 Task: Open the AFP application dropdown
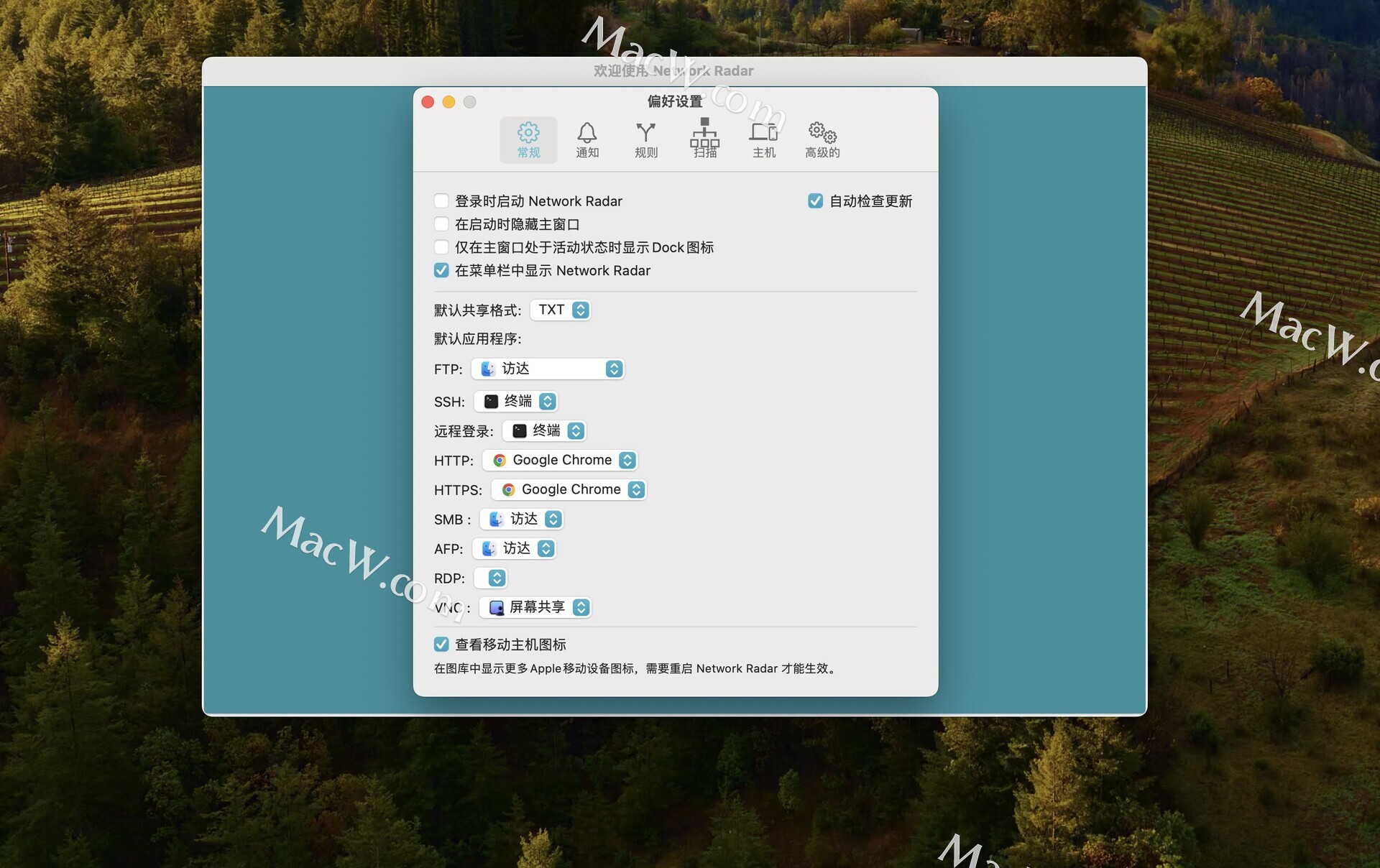(x=514, y=548)
